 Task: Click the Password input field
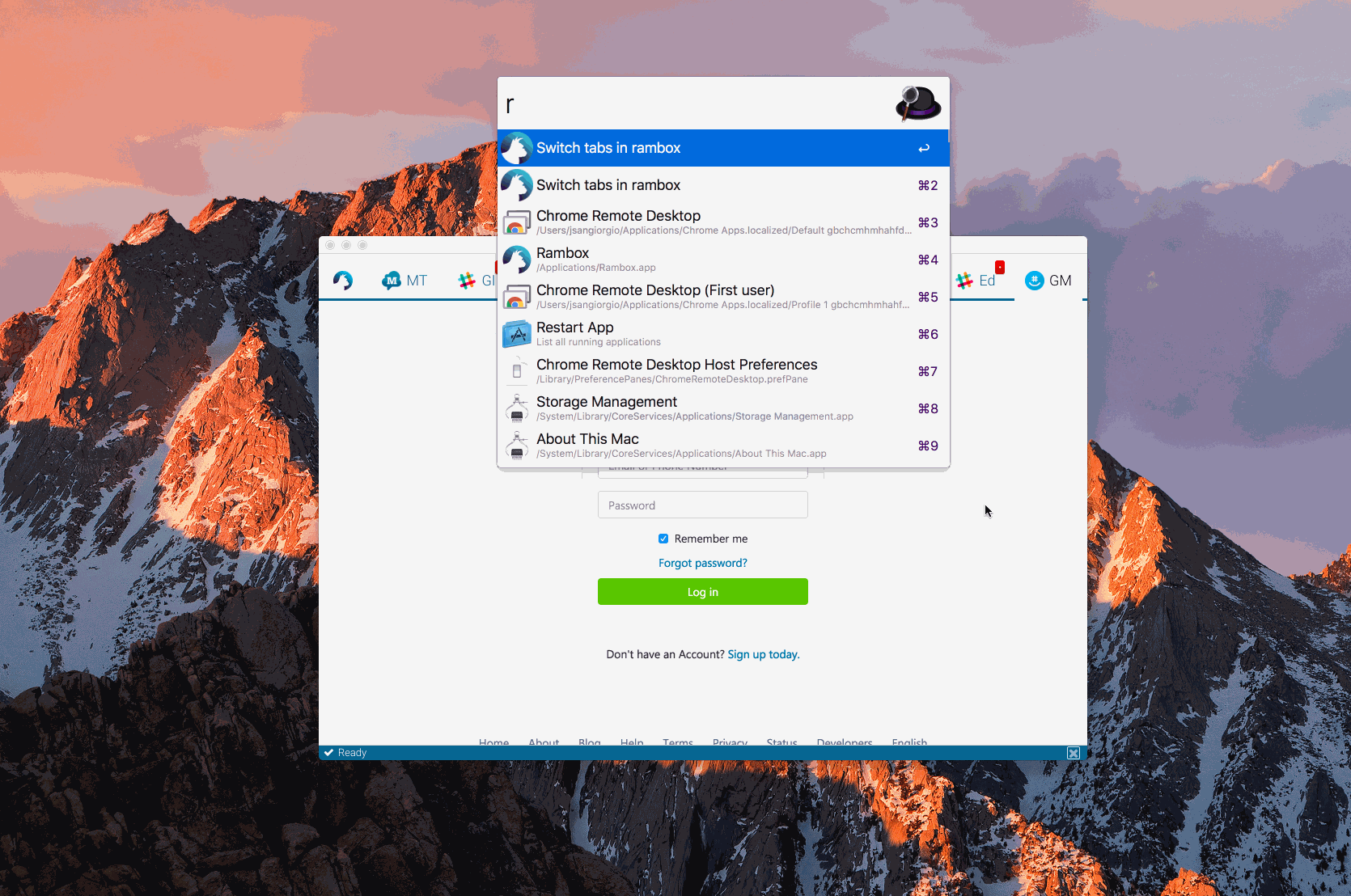click(x=703, y=505)
